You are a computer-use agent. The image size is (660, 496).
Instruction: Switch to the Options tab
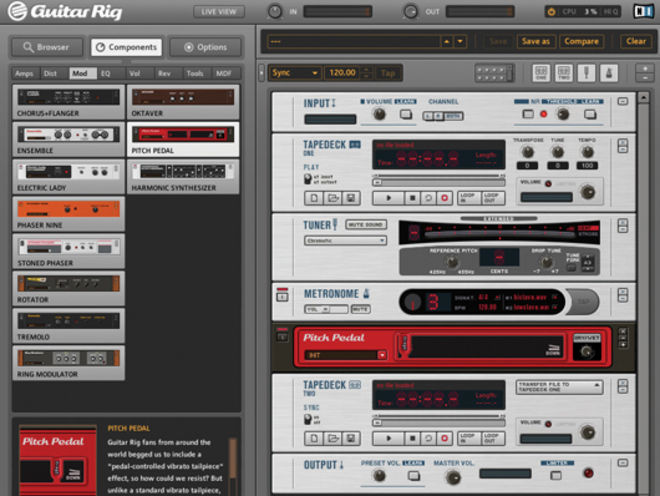206,47
